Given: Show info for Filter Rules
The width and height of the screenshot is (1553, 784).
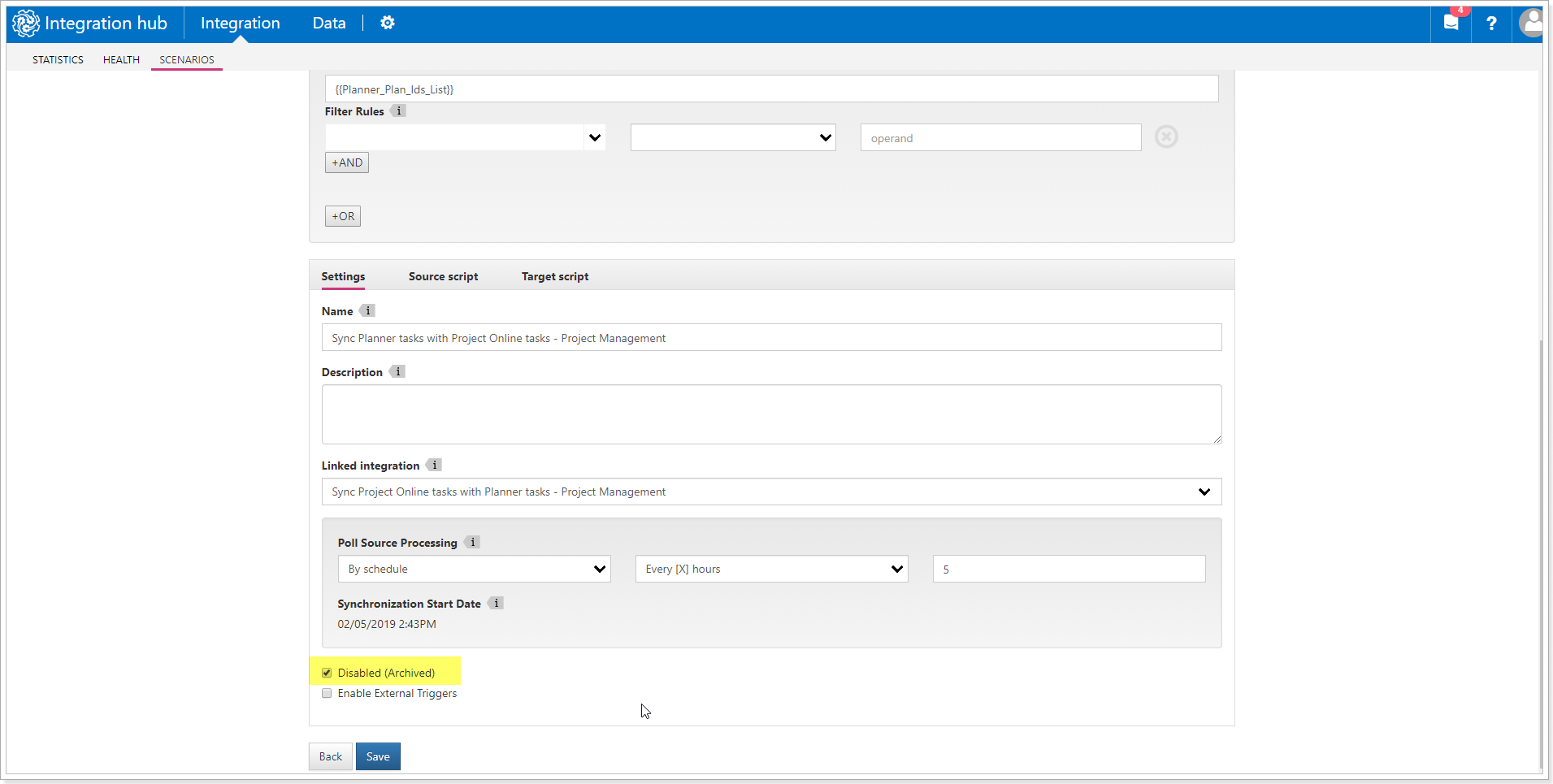Looking at the screenshot, I should click(398, 111).
